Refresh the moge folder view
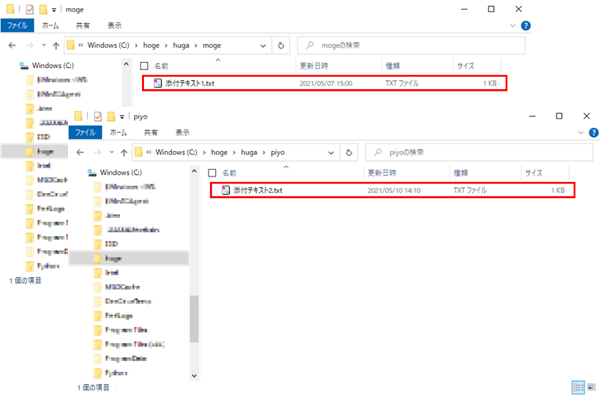The width and height of the screenshot is (601, 395). pyautogui.click(x=281, y=46)
